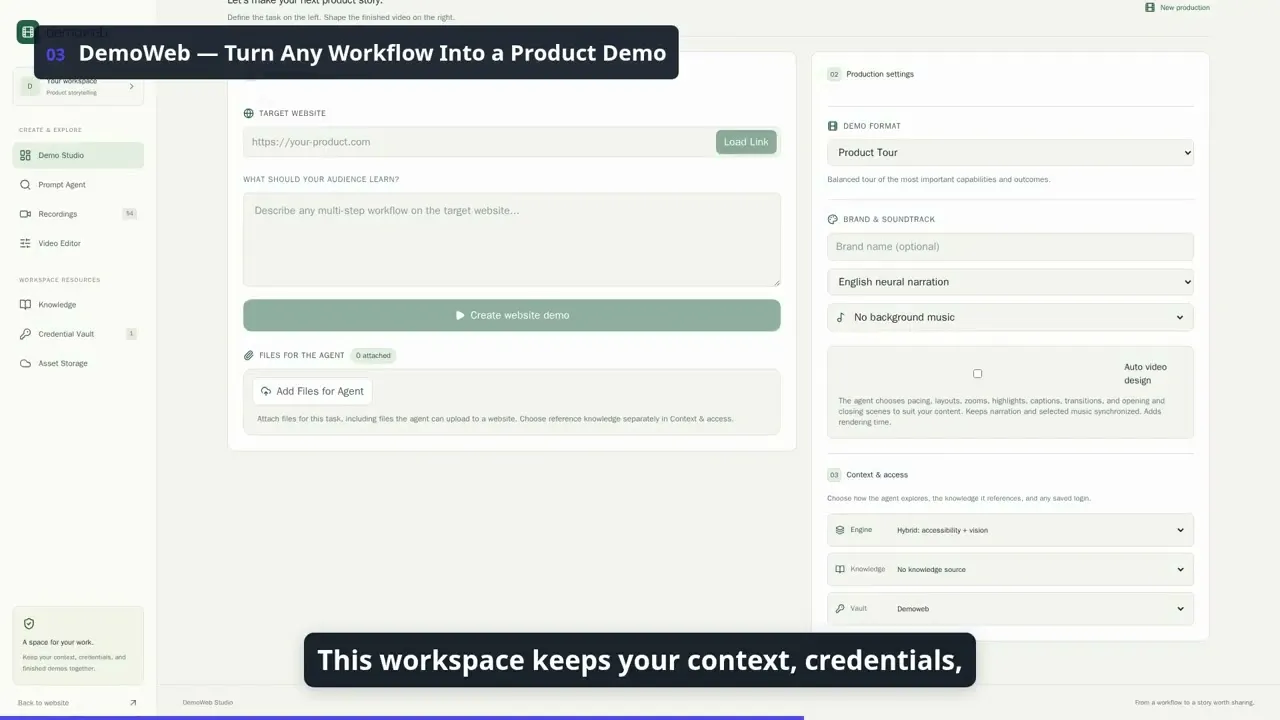Start a New production
1280x720 pixels.
1177,7
